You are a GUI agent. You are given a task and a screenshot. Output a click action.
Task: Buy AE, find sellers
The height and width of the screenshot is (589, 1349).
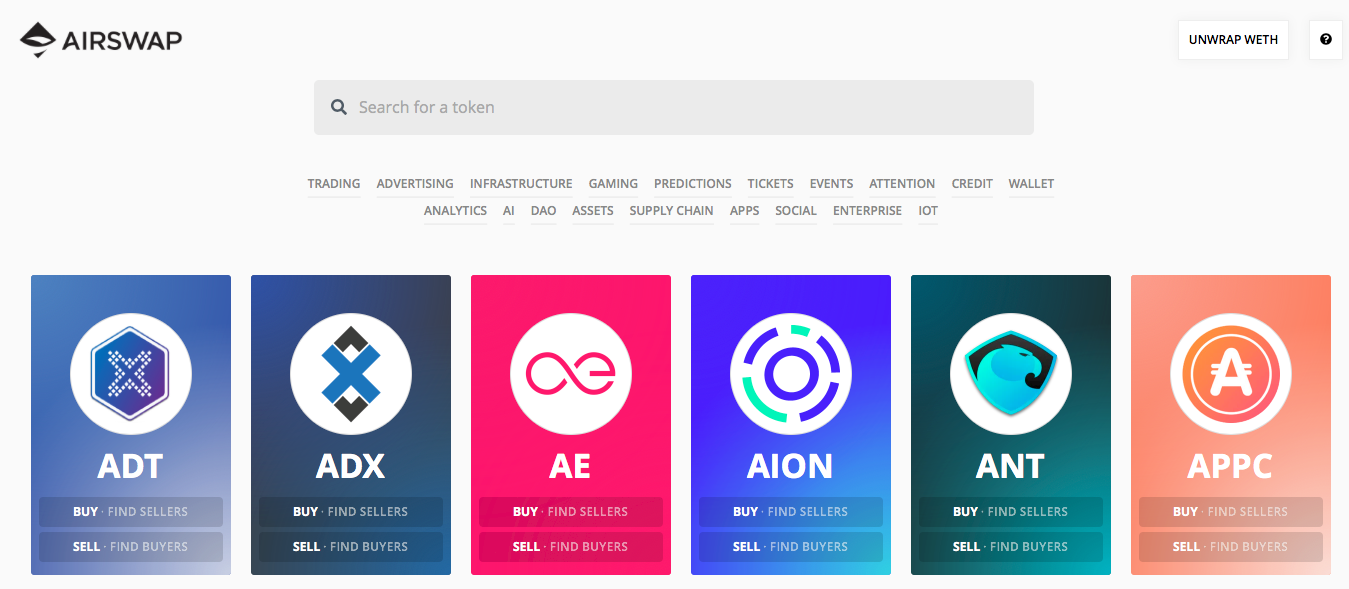coord(571,512)
